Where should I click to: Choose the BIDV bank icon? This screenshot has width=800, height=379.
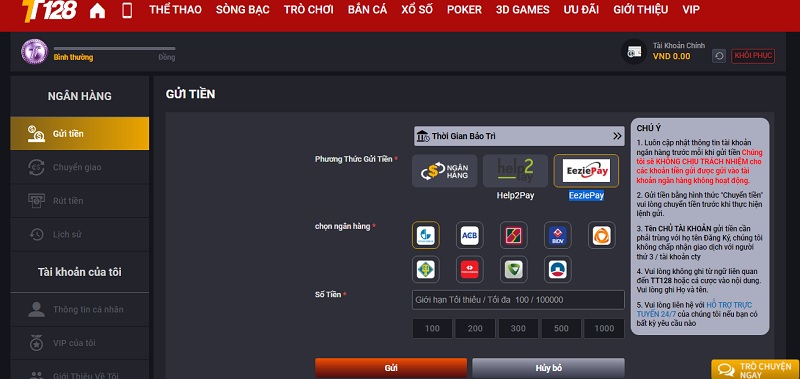pyautogui.click(x=558, y=235)
